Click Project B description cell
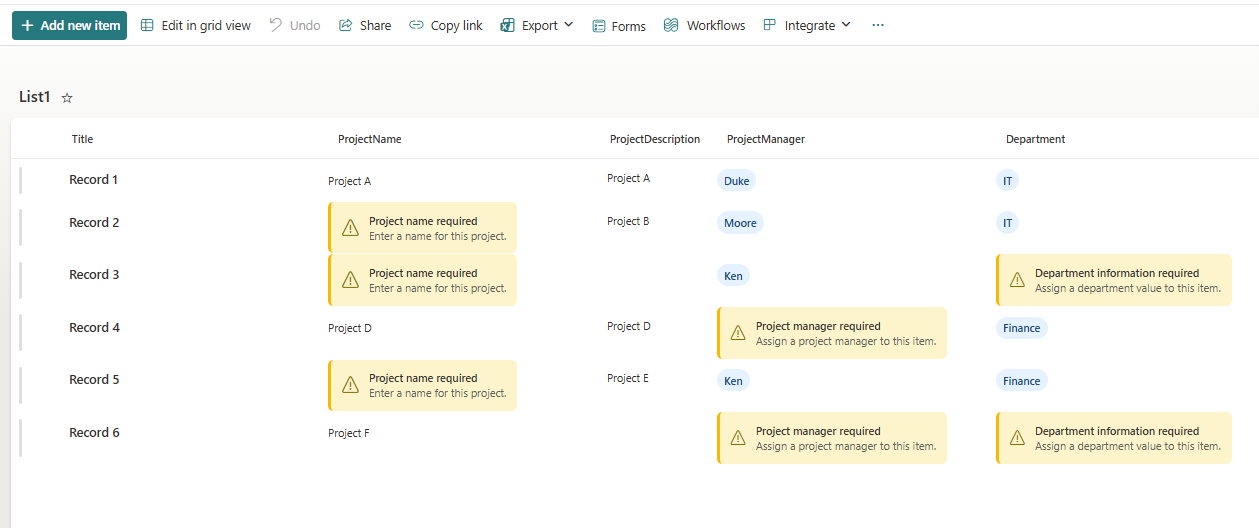 pyautogui.click(x=628, y=221)
